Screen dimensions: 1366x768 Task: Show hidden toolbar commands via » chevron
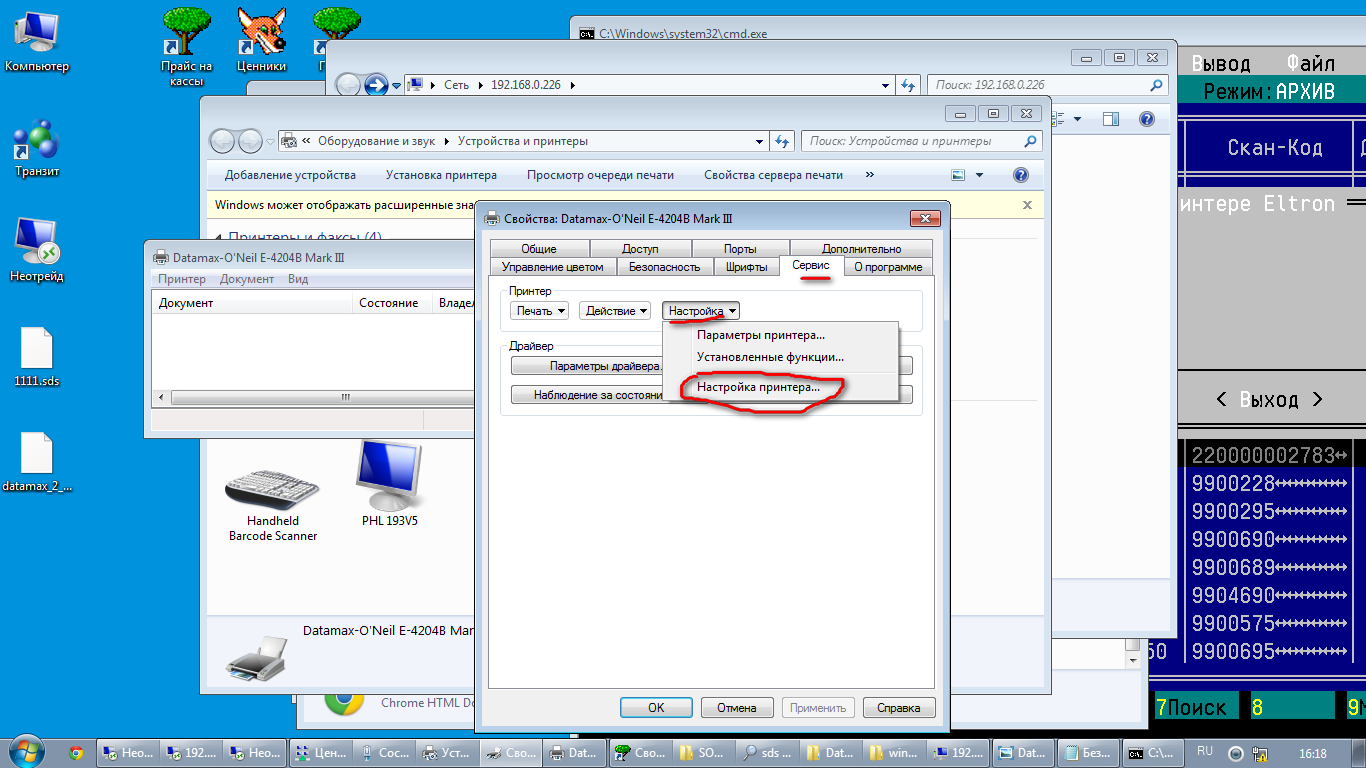(869, 175)
